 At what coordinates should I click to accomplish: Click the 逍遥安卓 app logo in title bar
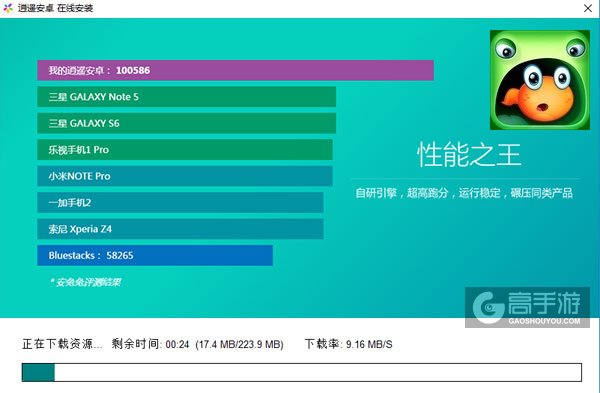click(x=8, y=8)
